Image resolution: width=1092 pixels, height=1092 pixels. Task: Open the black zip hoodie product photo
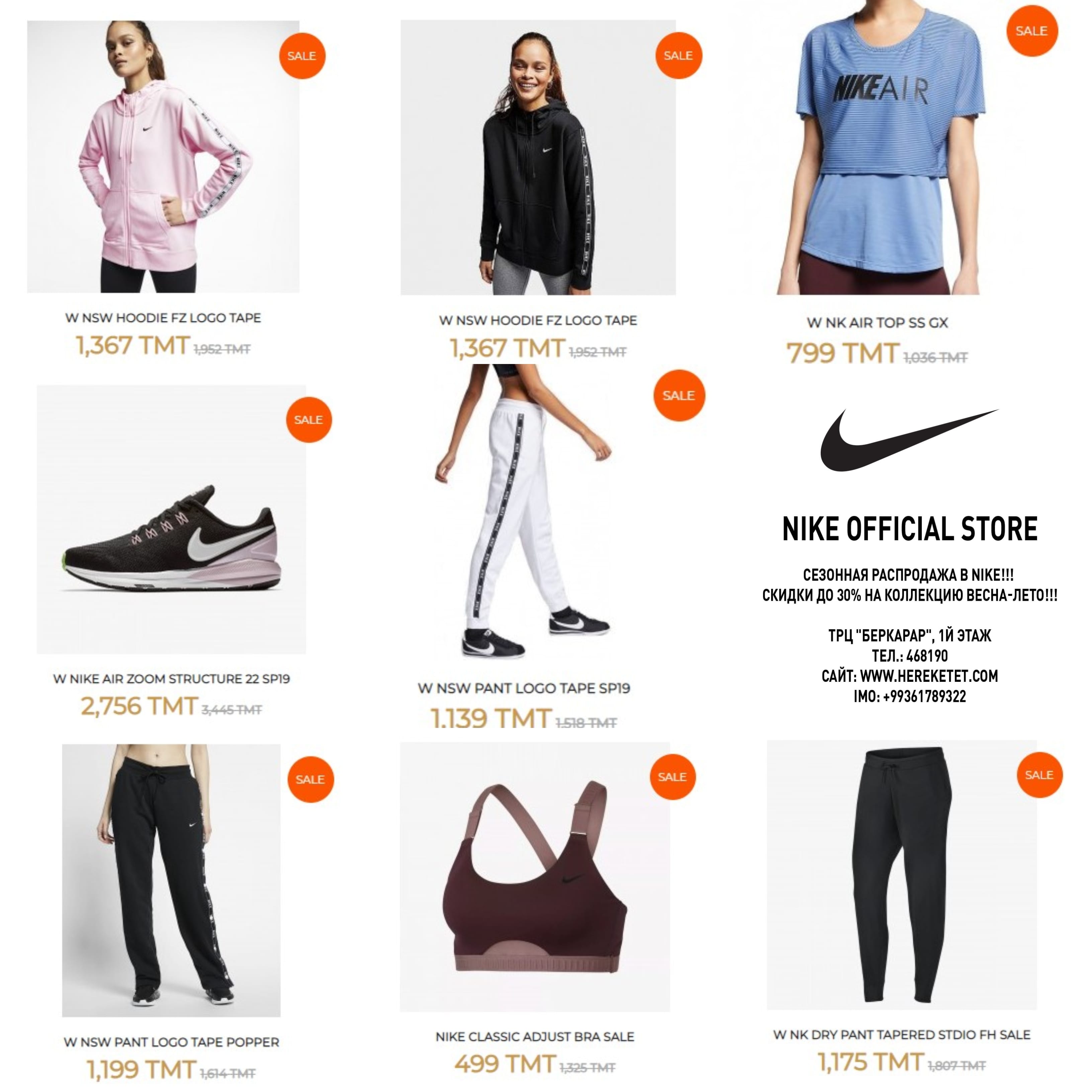tap(538, 158)
